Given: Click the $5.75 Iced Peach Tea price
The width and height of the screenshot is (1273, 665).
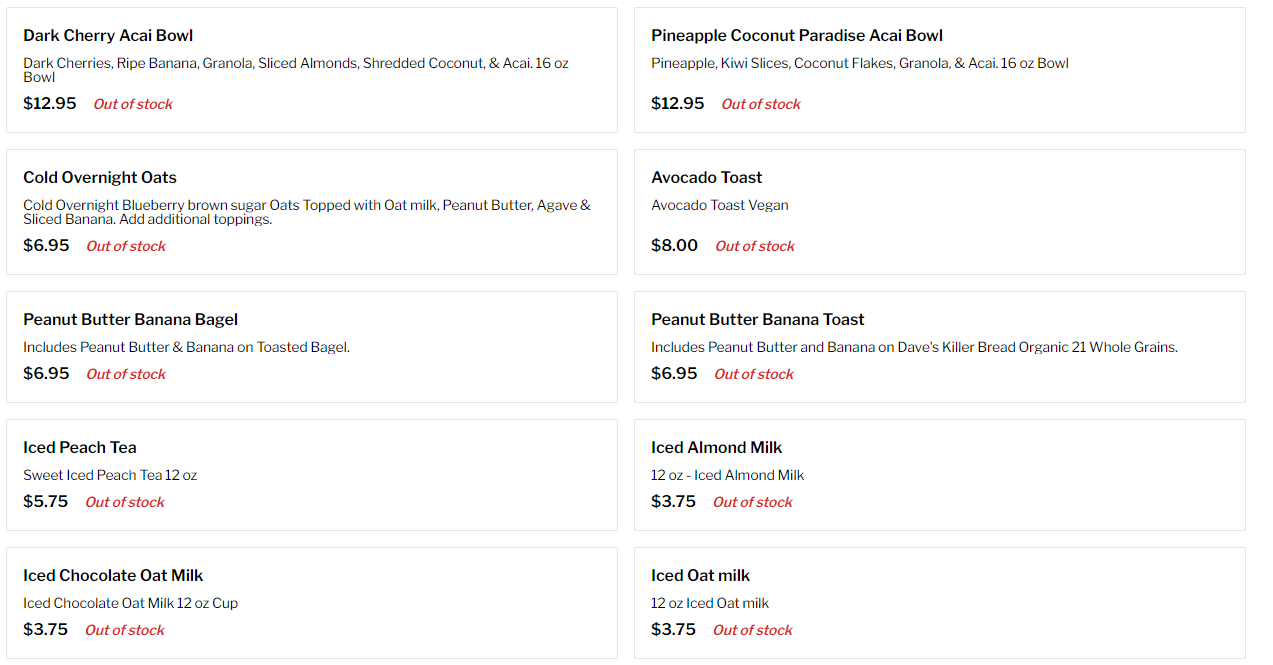Looking at the screenshot, I should (x=46, y=502).
